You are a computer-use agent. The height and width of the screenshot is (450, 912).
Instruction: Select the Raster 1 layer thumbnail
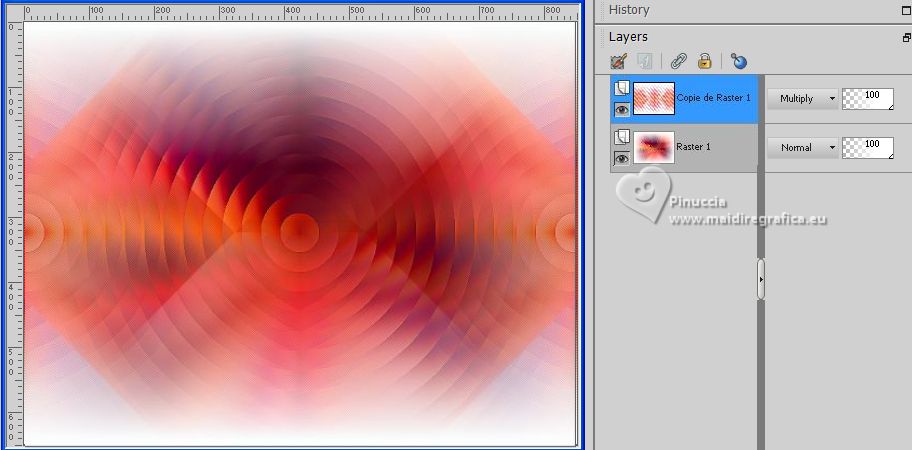click(x=654, y=147)
